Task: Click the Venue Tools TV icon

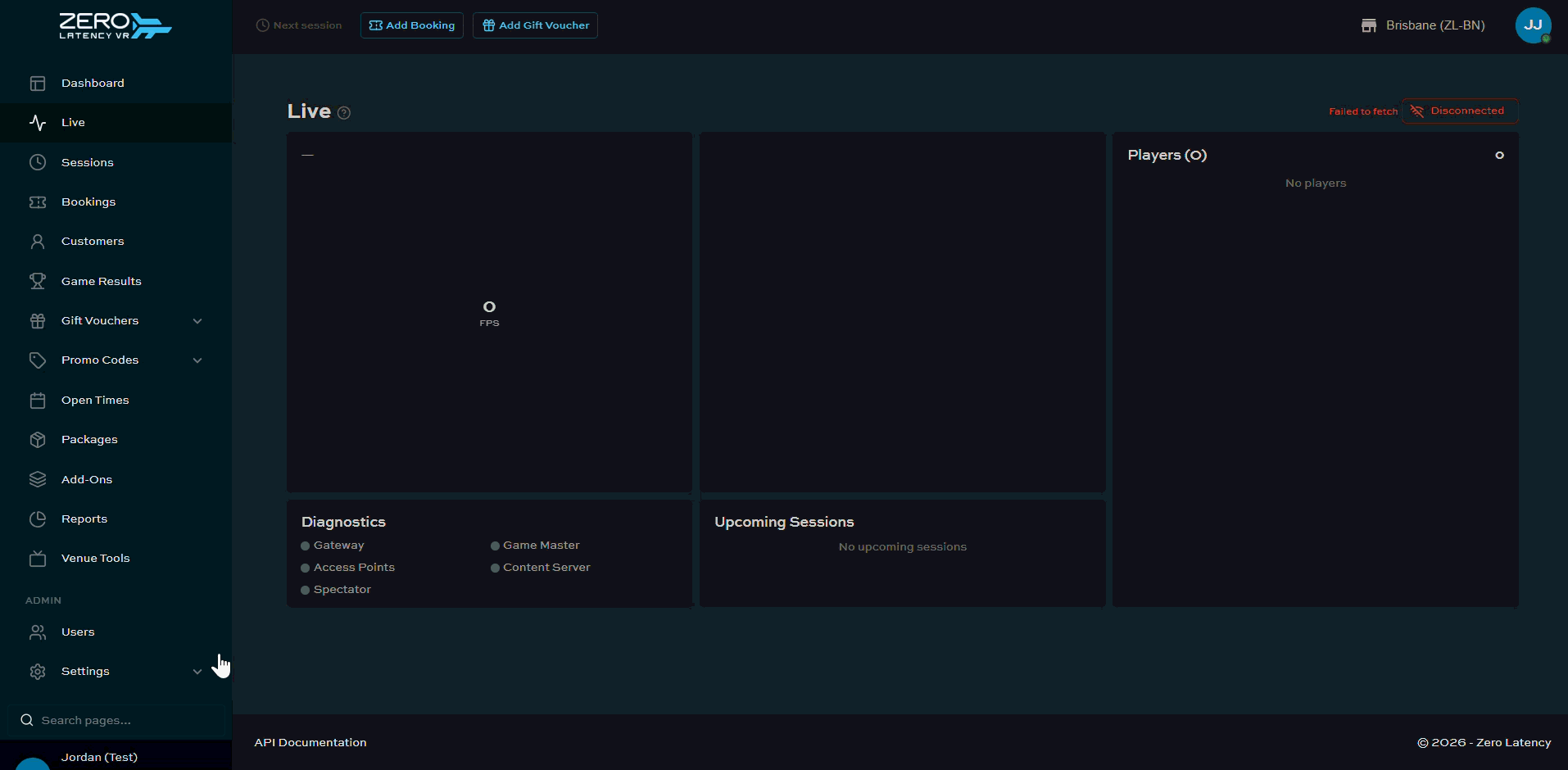Action: pyautogui.click(x=38, y=559)
